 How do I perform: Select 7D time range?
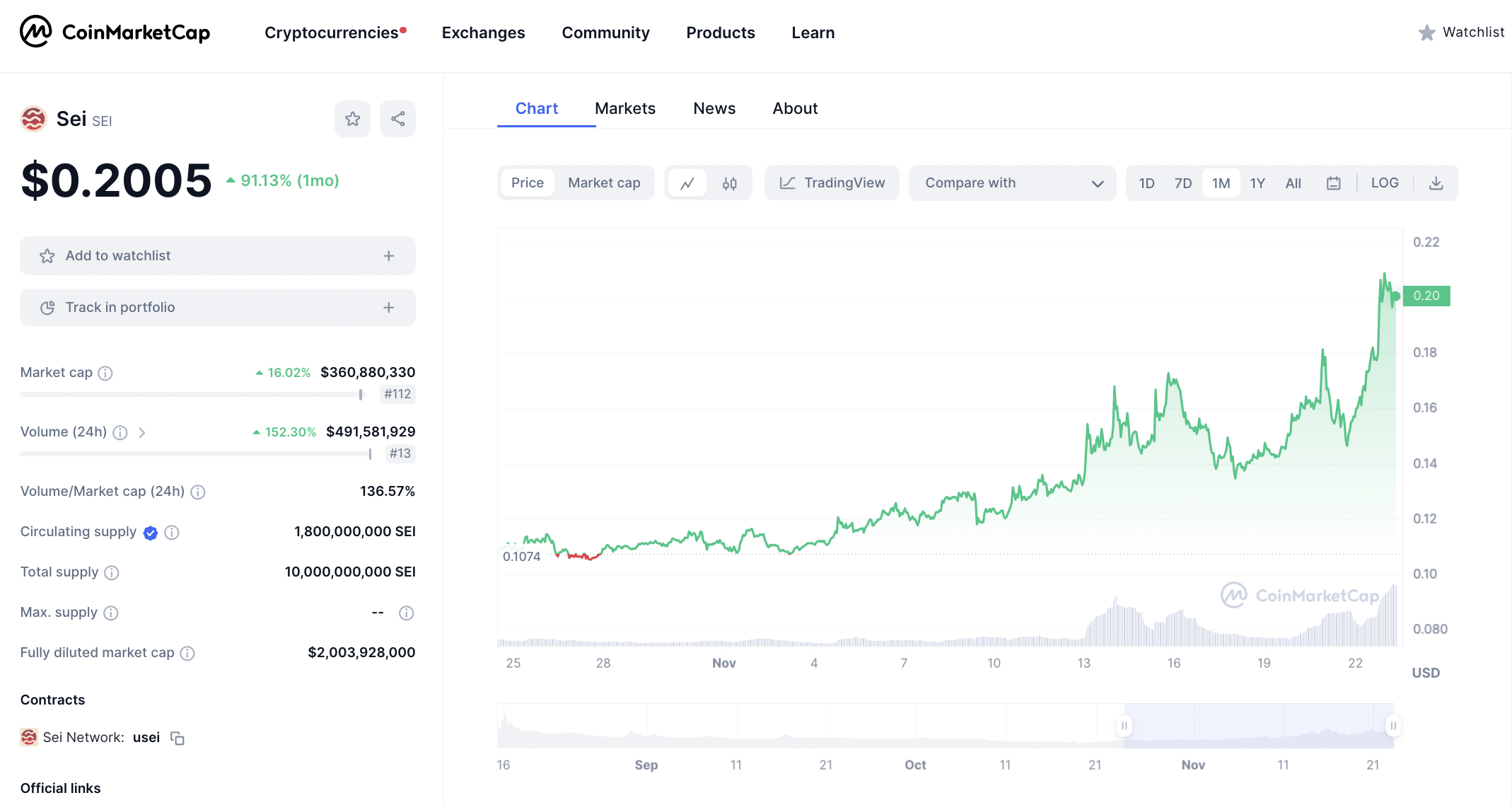(1183, 183)
